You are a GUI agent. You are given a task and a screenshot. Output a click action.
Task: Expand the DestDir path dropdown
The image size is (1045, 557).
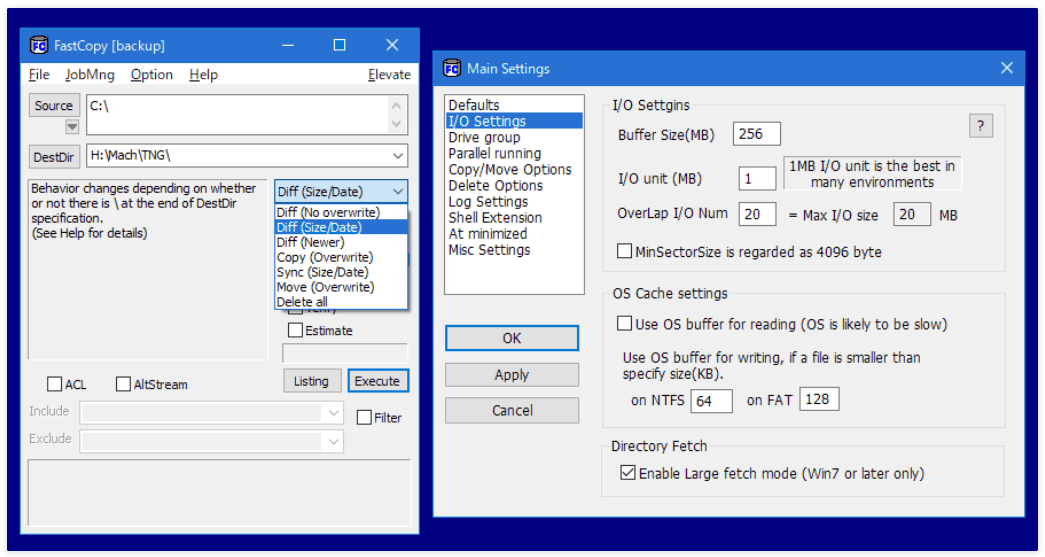pos(398,156)
